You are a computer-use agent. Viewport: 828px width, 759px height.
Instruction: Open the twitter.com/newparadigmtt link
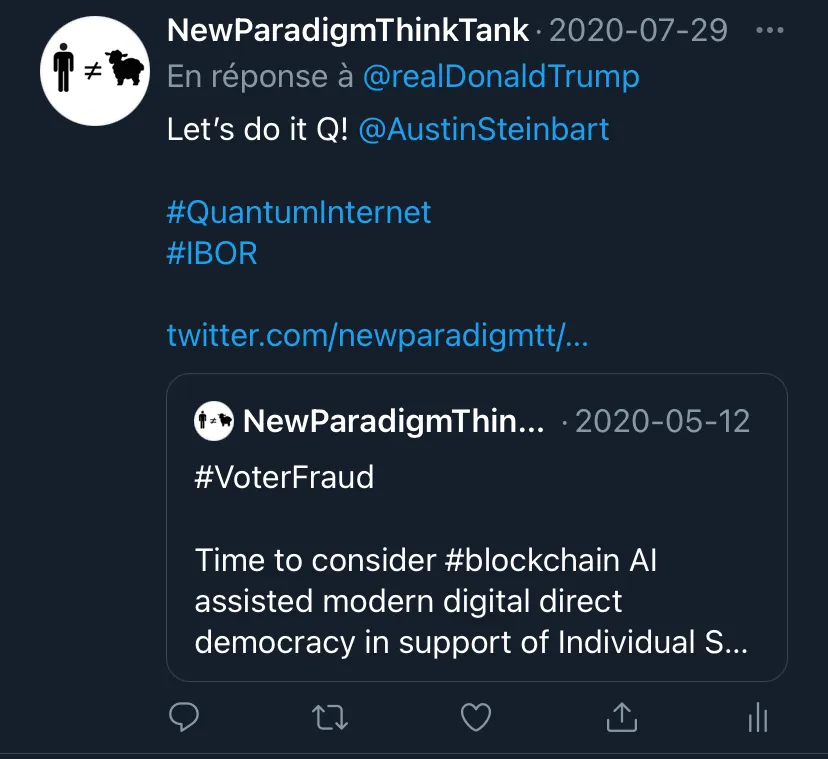tap(377, 335)
